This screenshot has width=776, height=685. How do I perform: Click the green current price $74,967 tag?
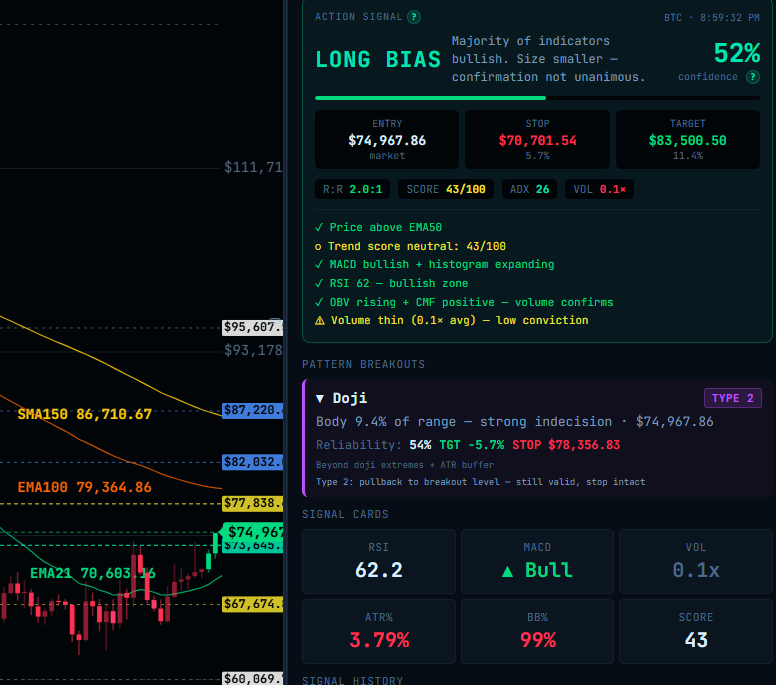[x=253, y=532]
